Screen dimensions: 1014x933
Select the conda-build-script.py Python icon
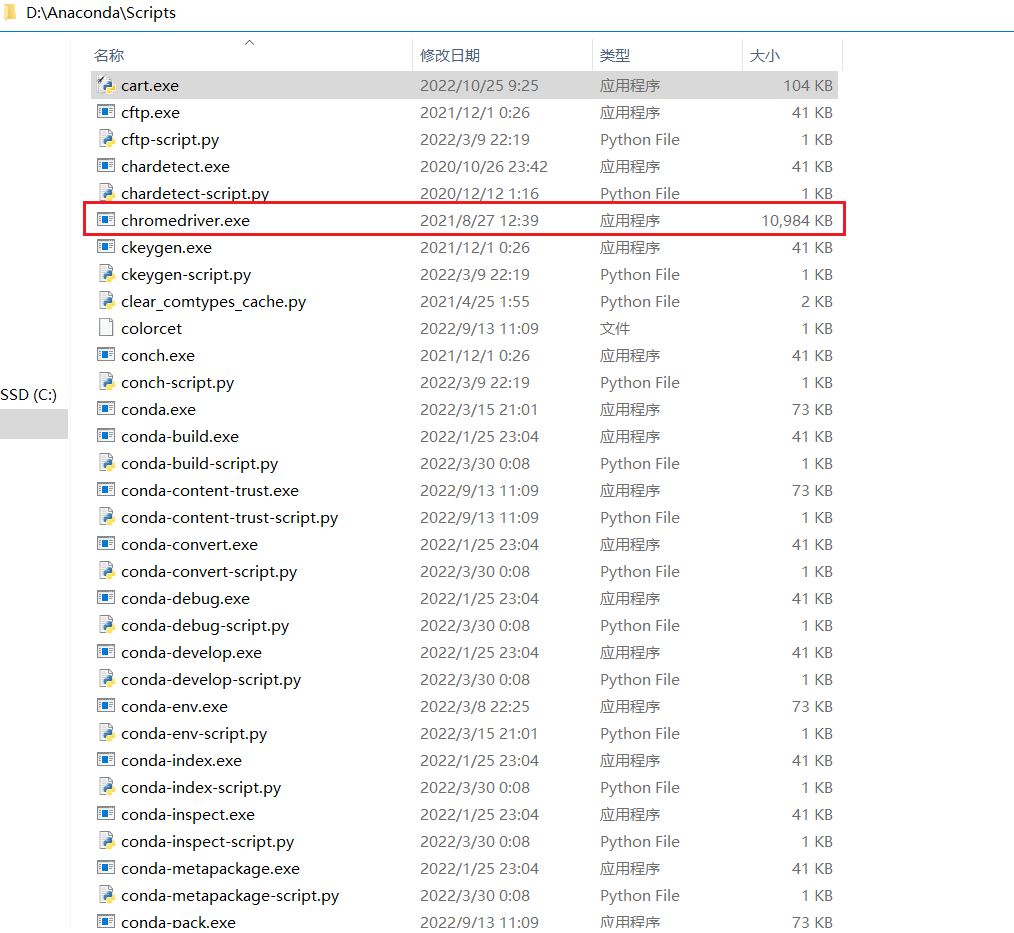pyautogui.click(x=106, y=463)
